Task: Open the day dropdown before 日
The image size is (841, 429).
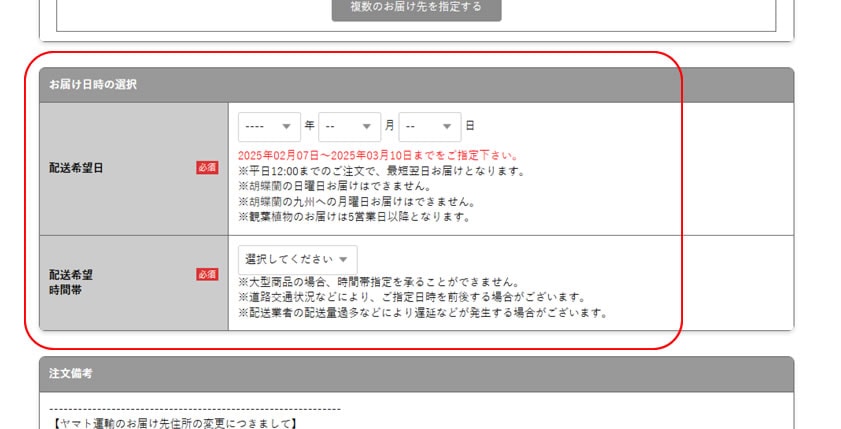Action: (429, 126)
